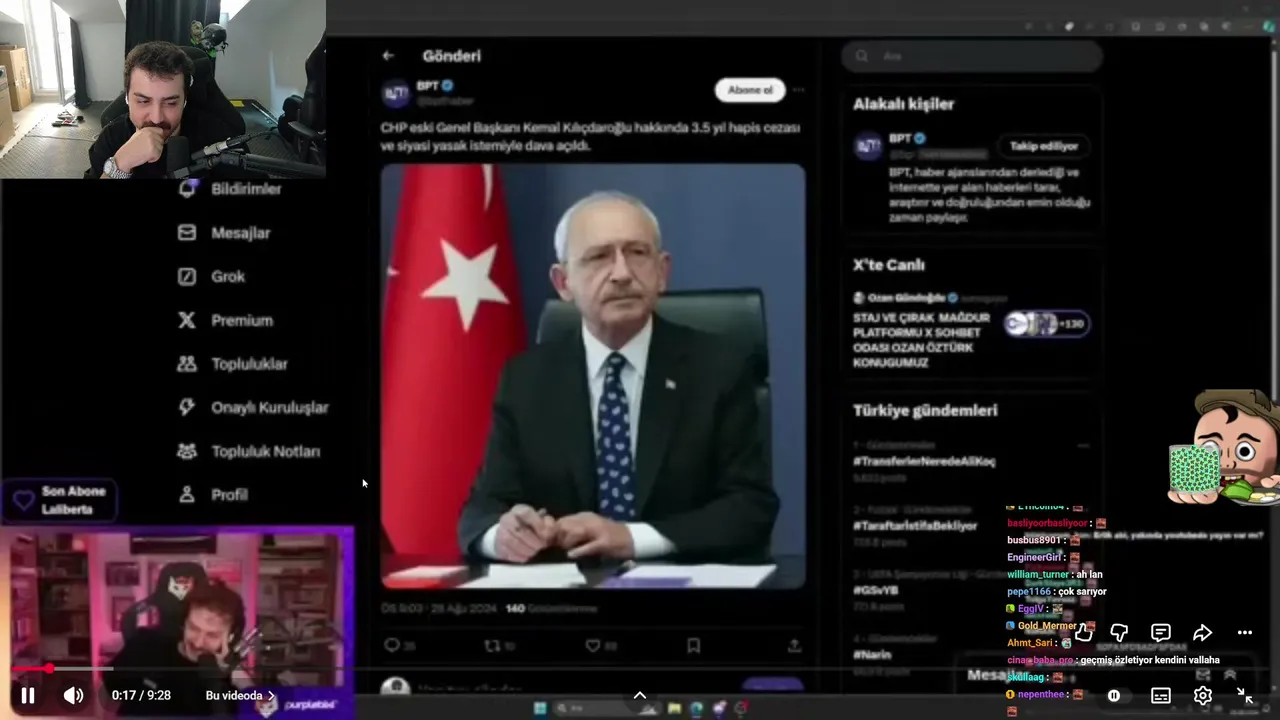Click the Topluluklar people icon
This screenshot has height=720, width=1280.
click(187, 364)
